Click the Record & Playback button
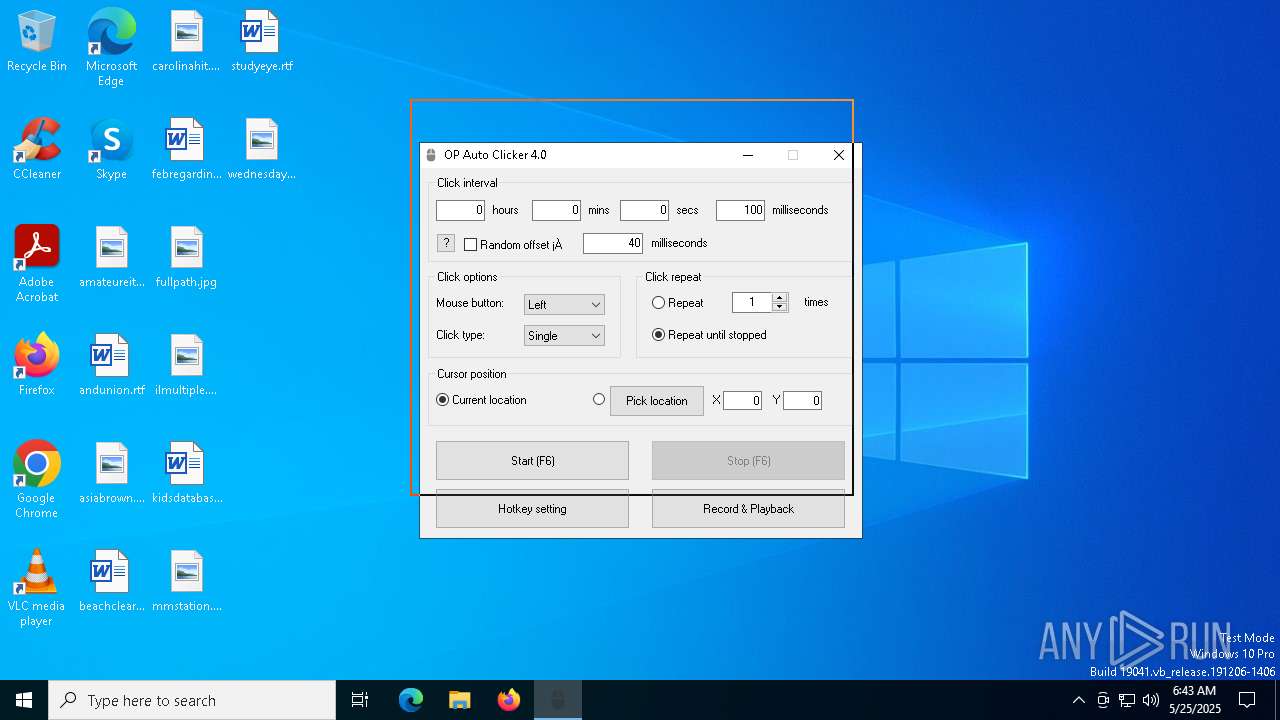The width and height of the screenshot is (1280, 720). (x=748, y=509)
